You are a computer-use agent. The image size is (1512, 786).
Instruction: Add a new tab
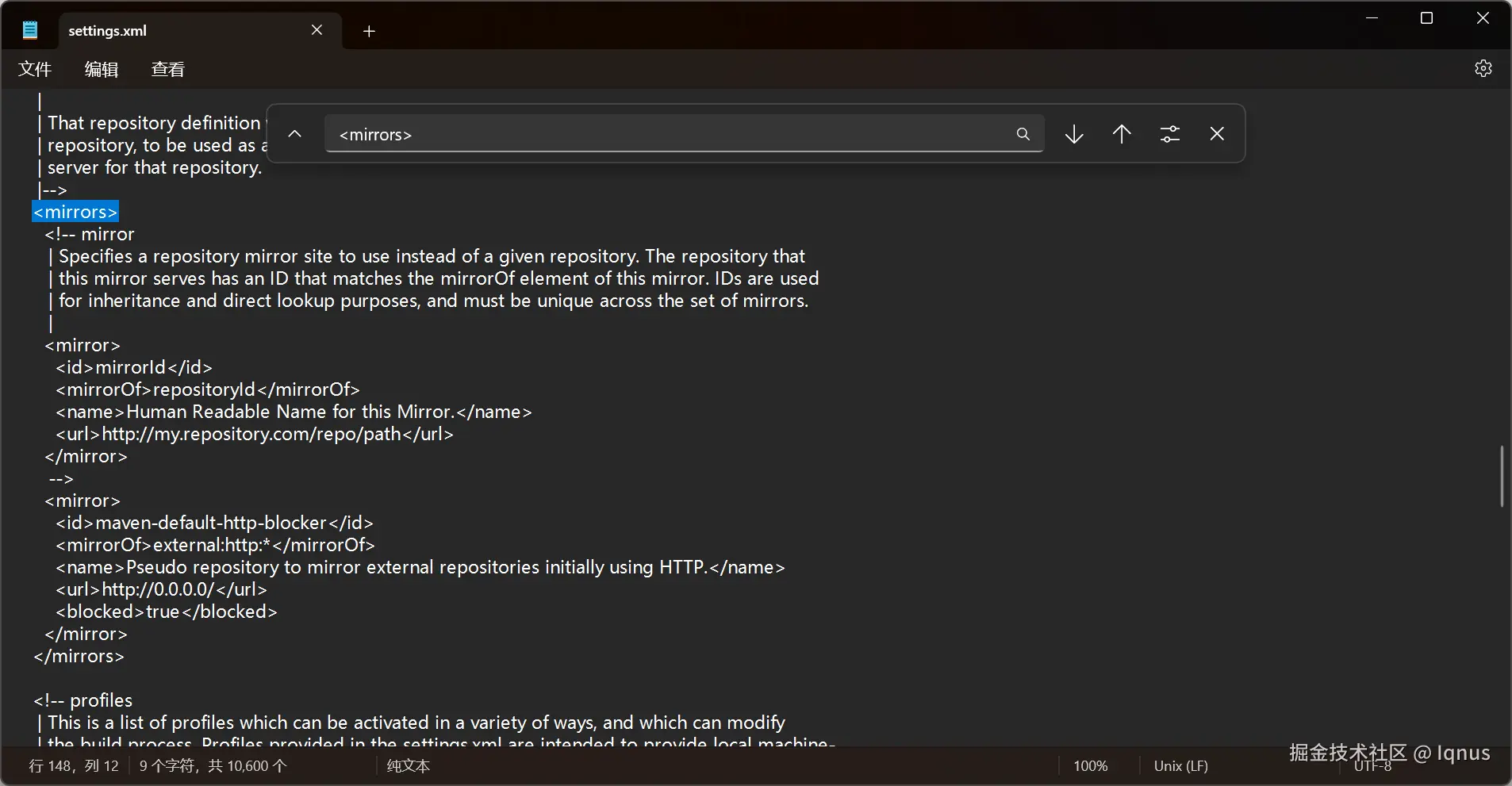click(x=369, y=31)
